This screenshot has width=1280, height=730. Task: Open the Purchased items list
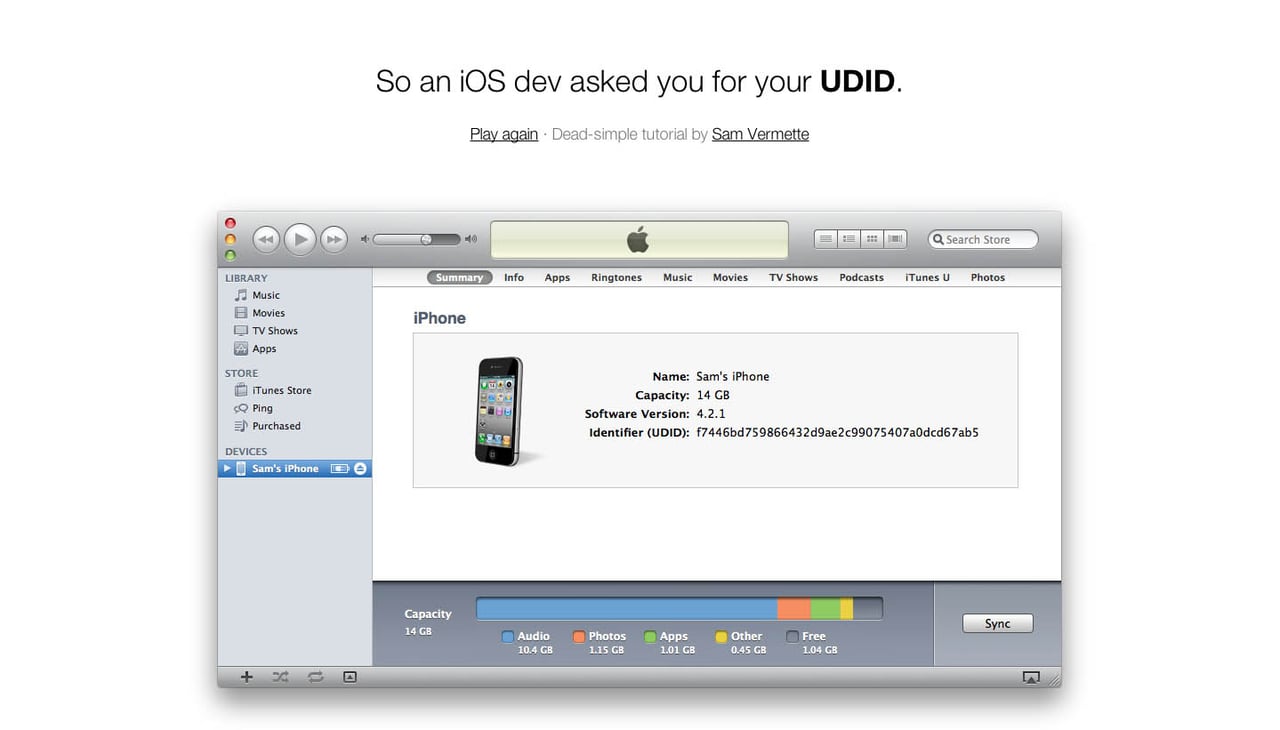click(x=275, y=426)
